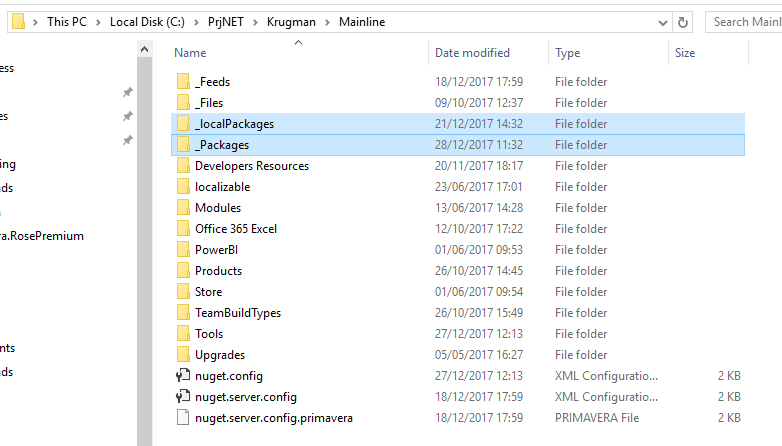Select the Products folder name
Viewport: 782px width, 446px height.
point(218,270)
